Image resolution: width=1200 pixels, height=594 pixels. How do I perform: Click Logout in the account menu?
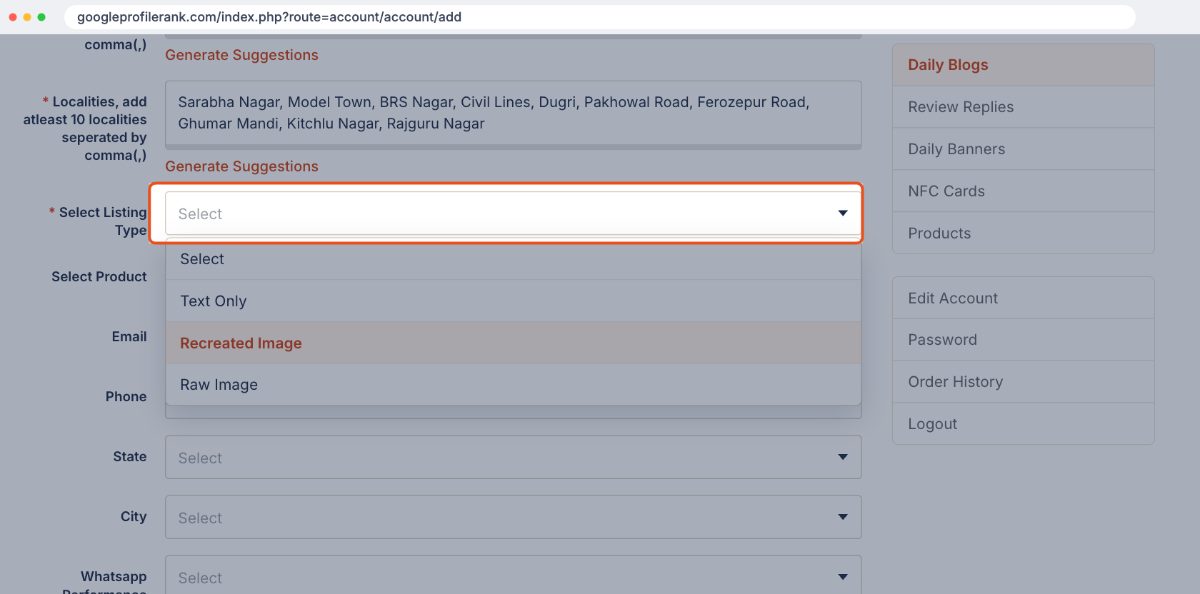[1023, 424]
